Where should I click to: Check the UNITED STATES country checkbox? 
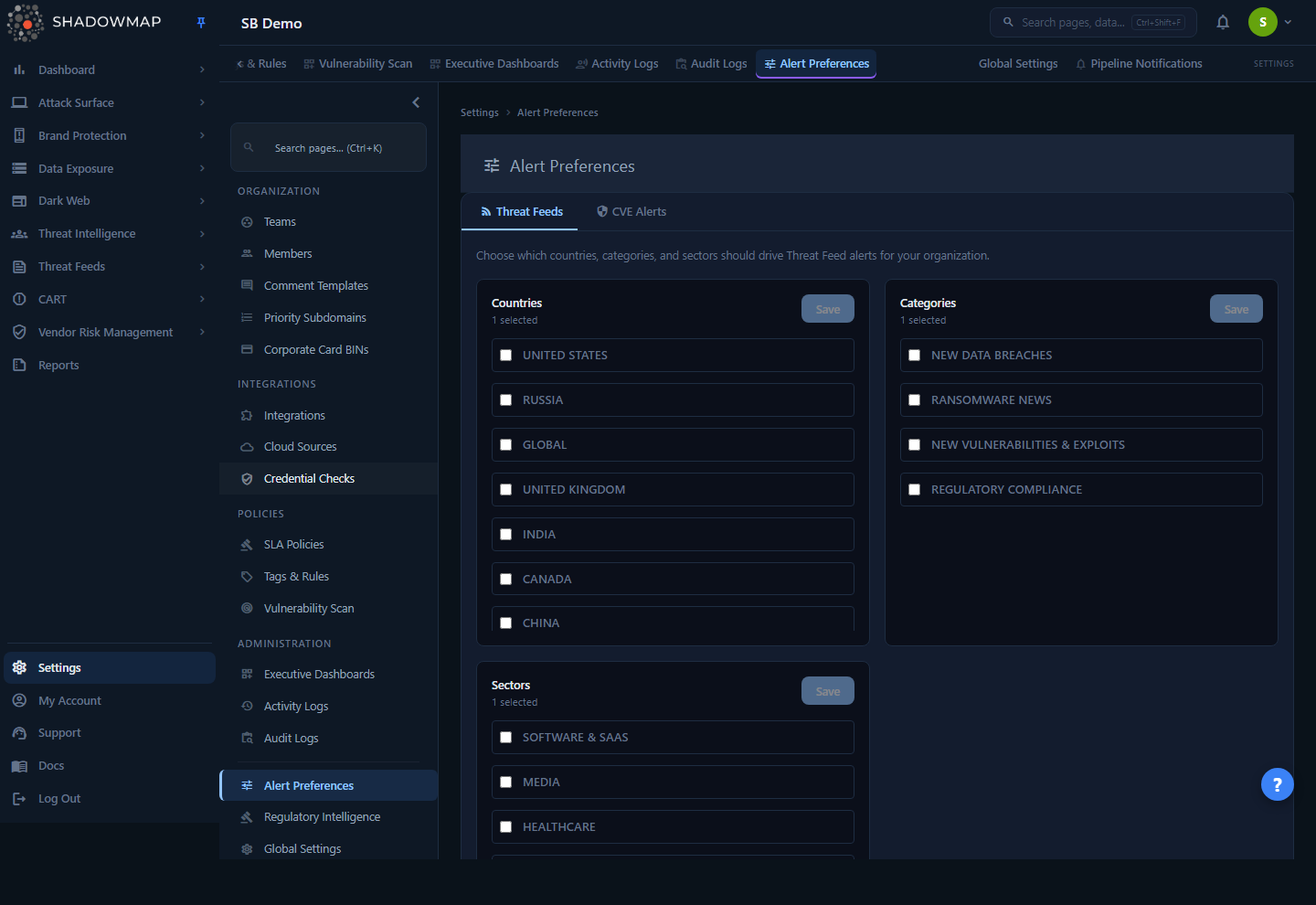click(505, 356)
